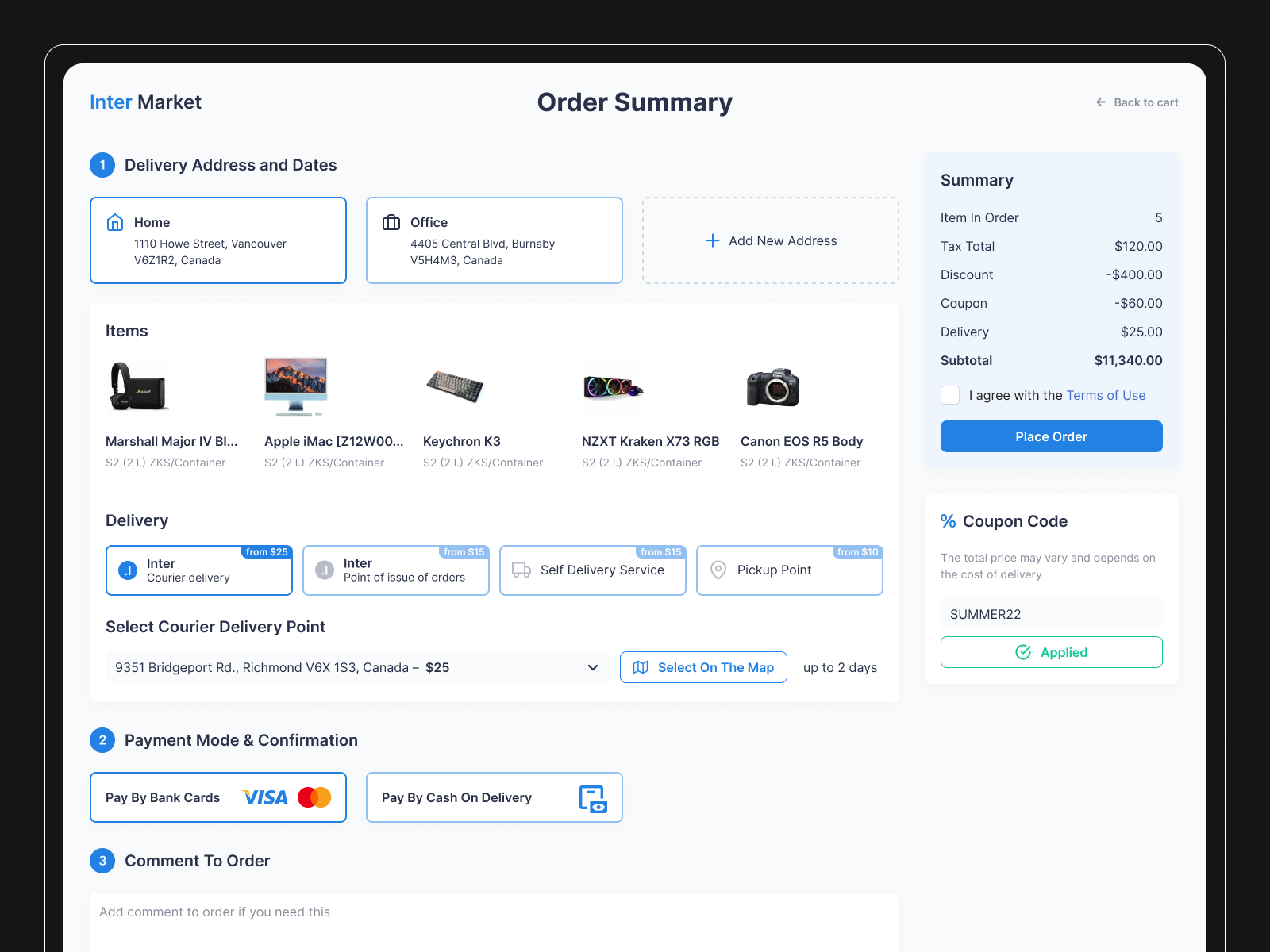
Task: Click the Visa logo in Pay By Bank Cards
Action: coord(264,797)
